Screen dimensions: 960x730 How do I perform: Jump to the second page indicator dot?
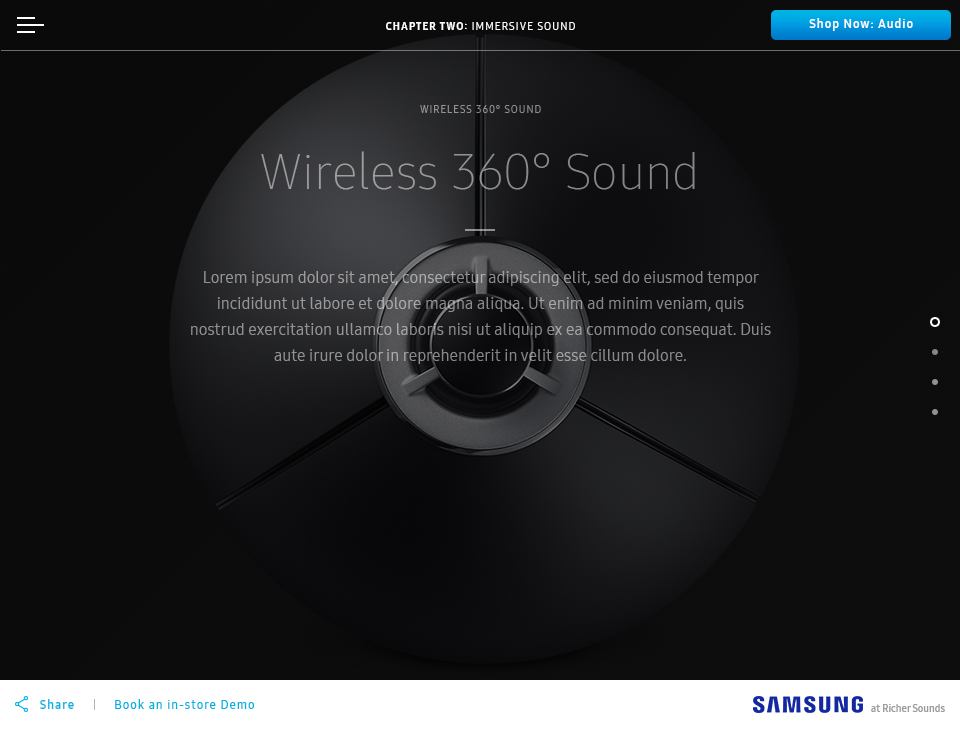click(x=935, y=352)
